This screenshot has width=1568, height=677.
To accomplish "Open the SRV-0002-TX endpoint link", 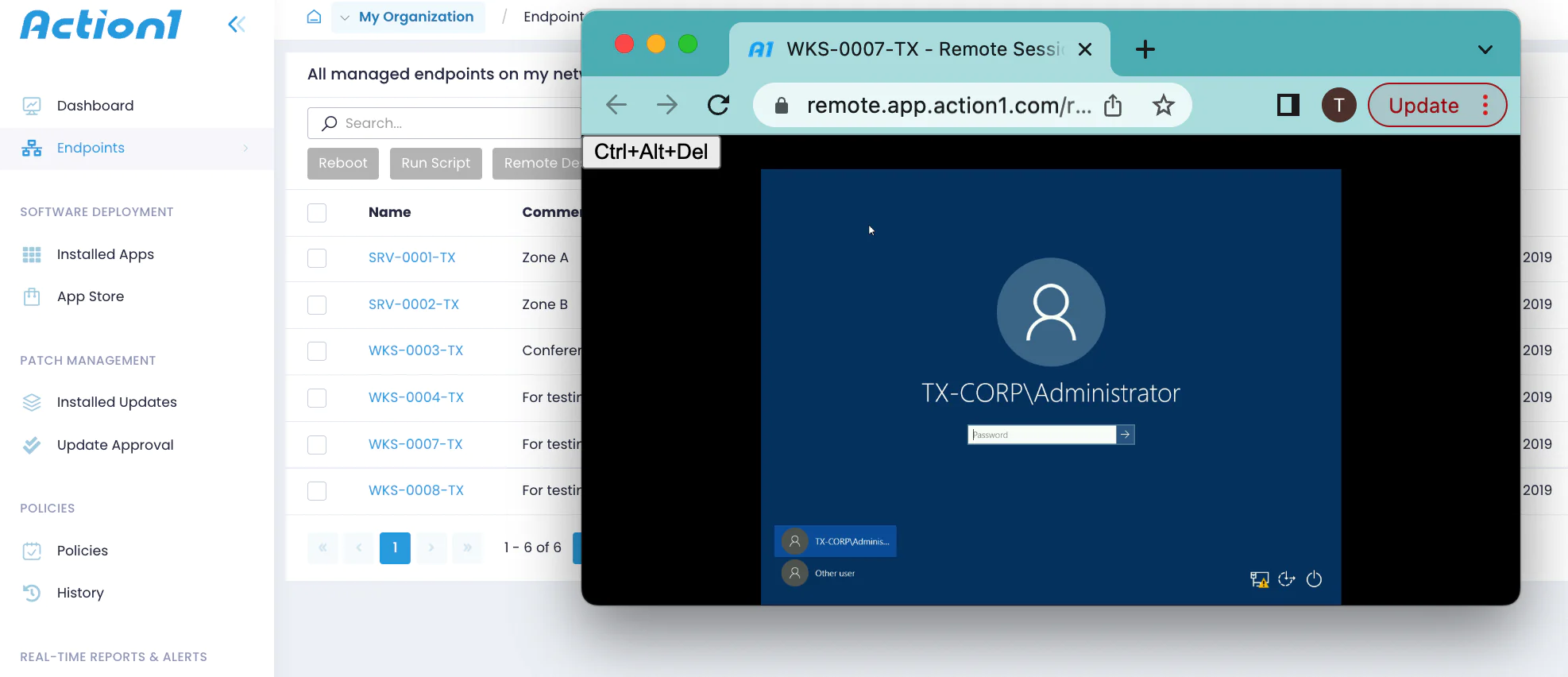I will 414,304.
